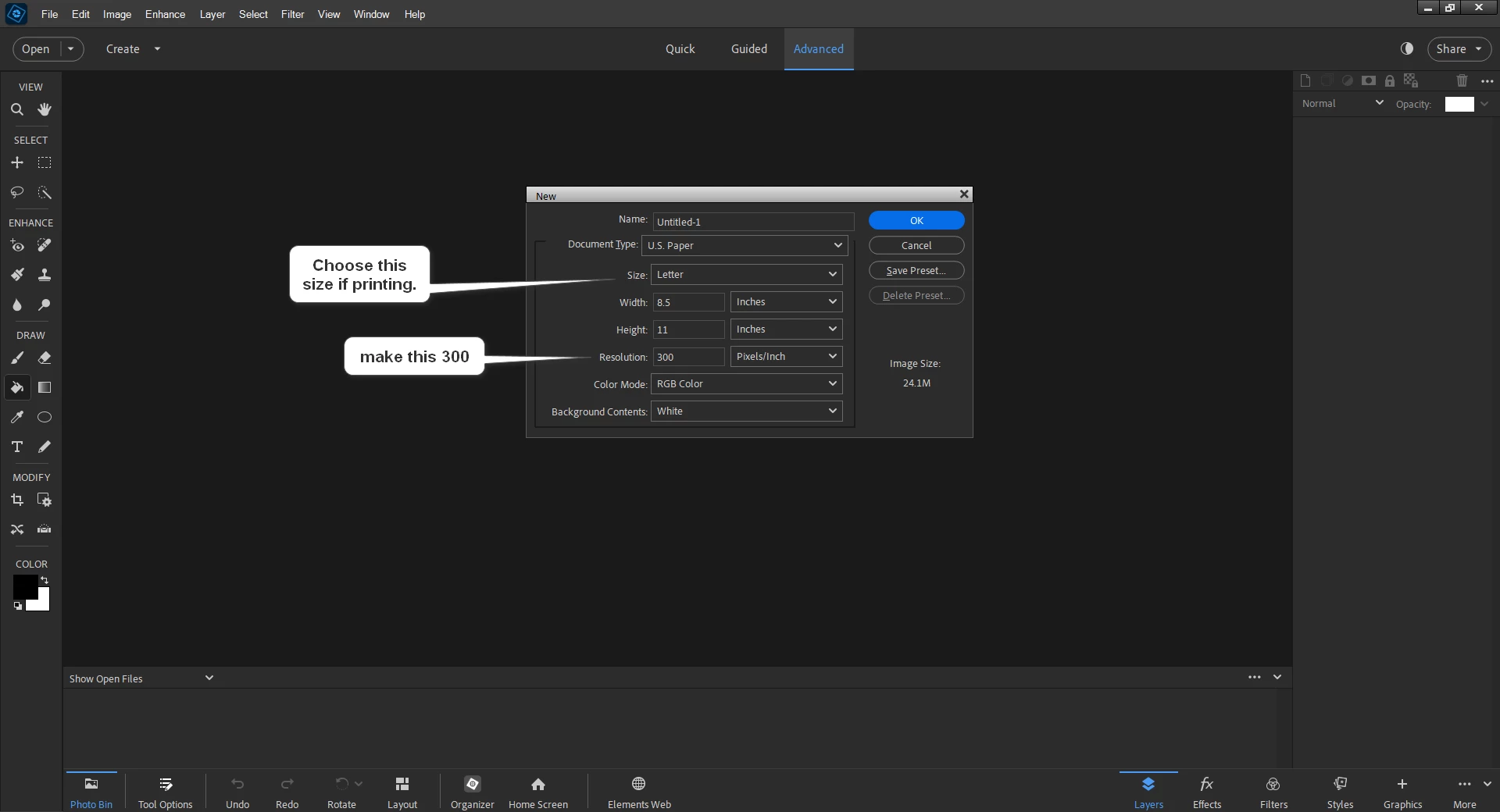Open the Color Mode dropdown
This screenshot has height=812, width=1500.
click(x=746, y=383)
